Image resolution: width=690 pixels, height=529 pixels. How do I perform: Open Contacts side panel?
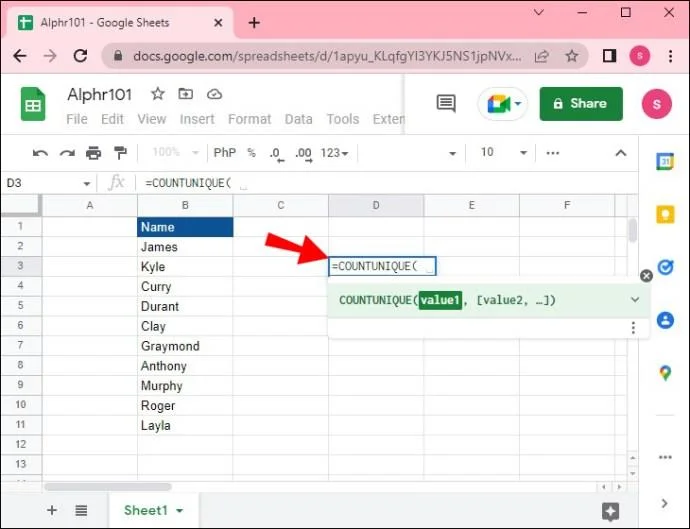[665, 320]
